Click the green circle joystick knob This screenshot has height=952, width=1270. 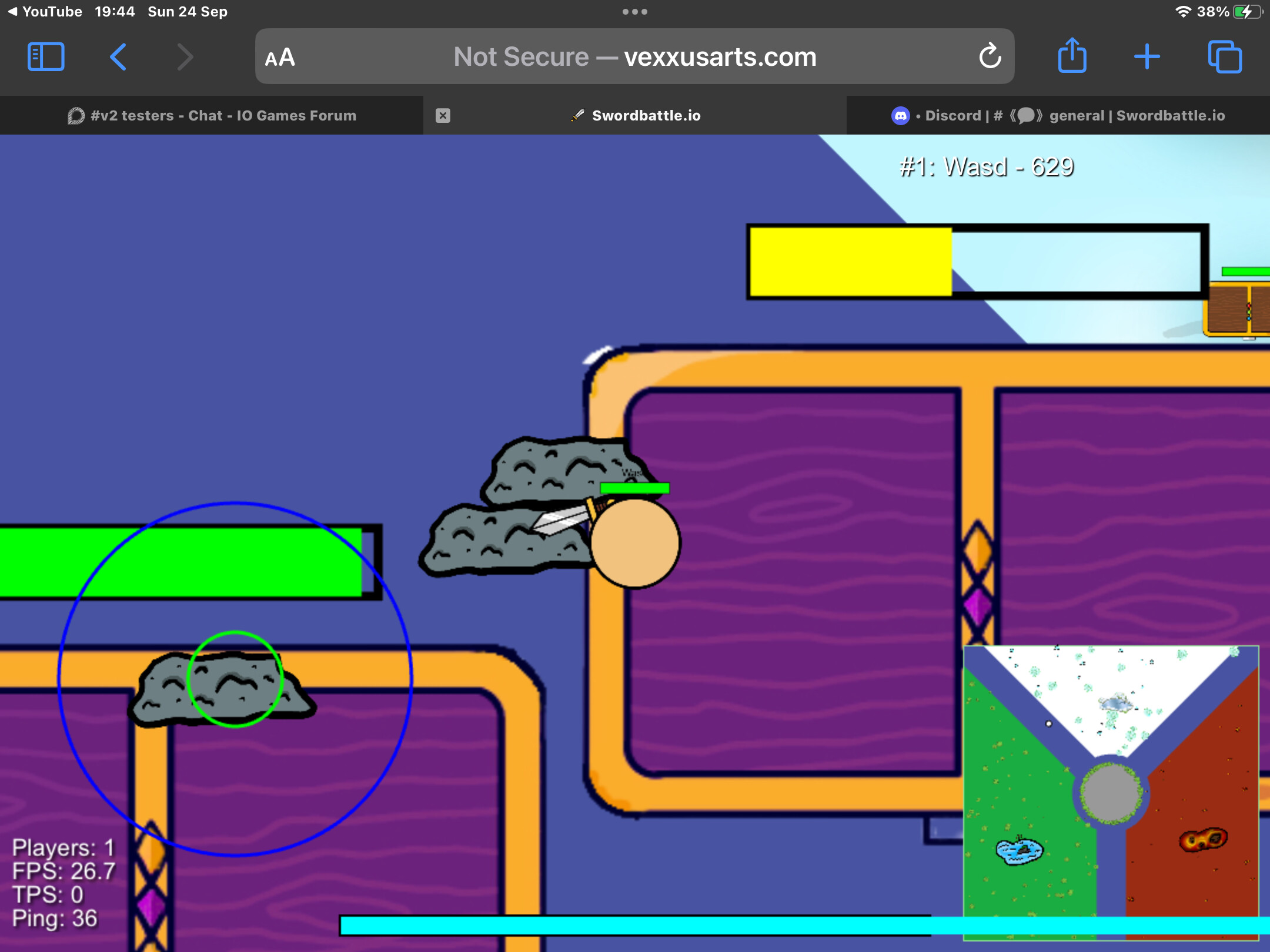(235, 679)
